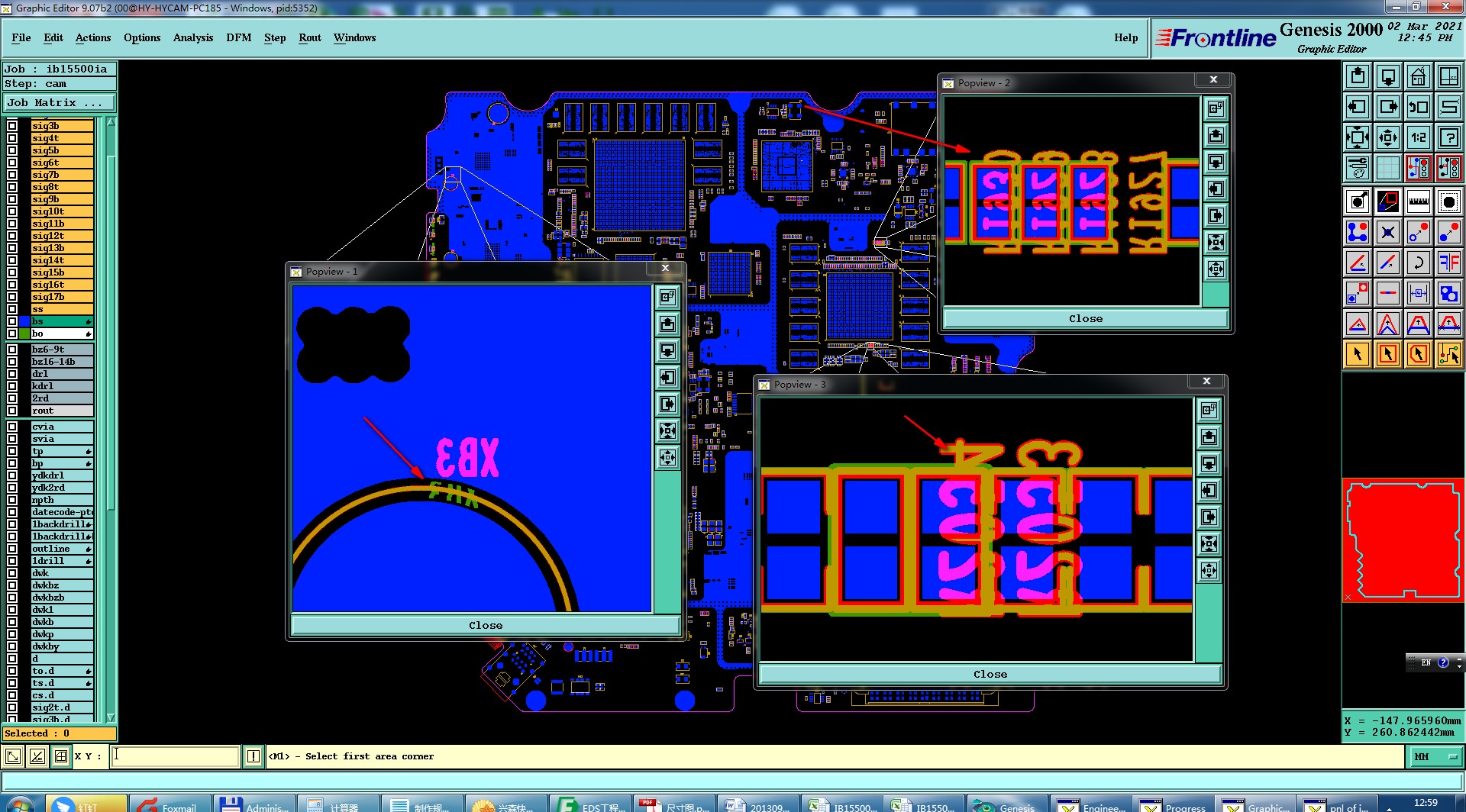Toggle the grid display icon
The width and height of the screenshot is (1466, 812).
(x=1387, y=167)
